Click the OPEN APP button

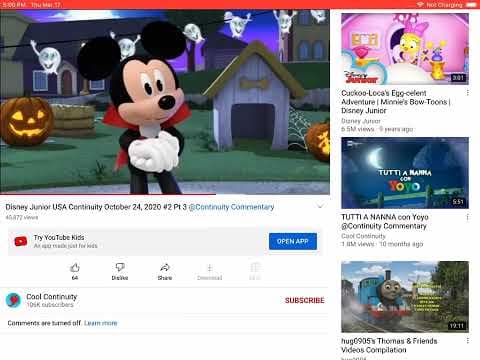[293, 241]
